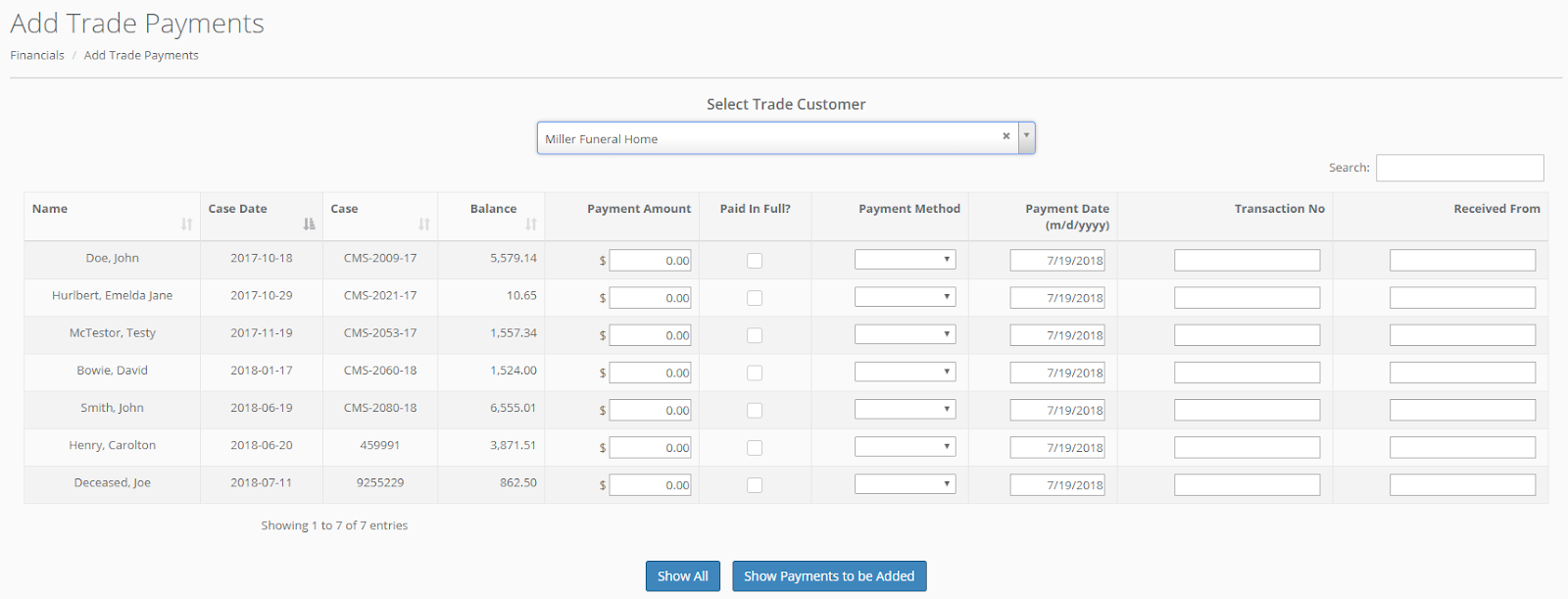Screen dimensions: 1568x599
Task: Select Payment Date field for Henry, Carolton
Action: pos(1057,448)
